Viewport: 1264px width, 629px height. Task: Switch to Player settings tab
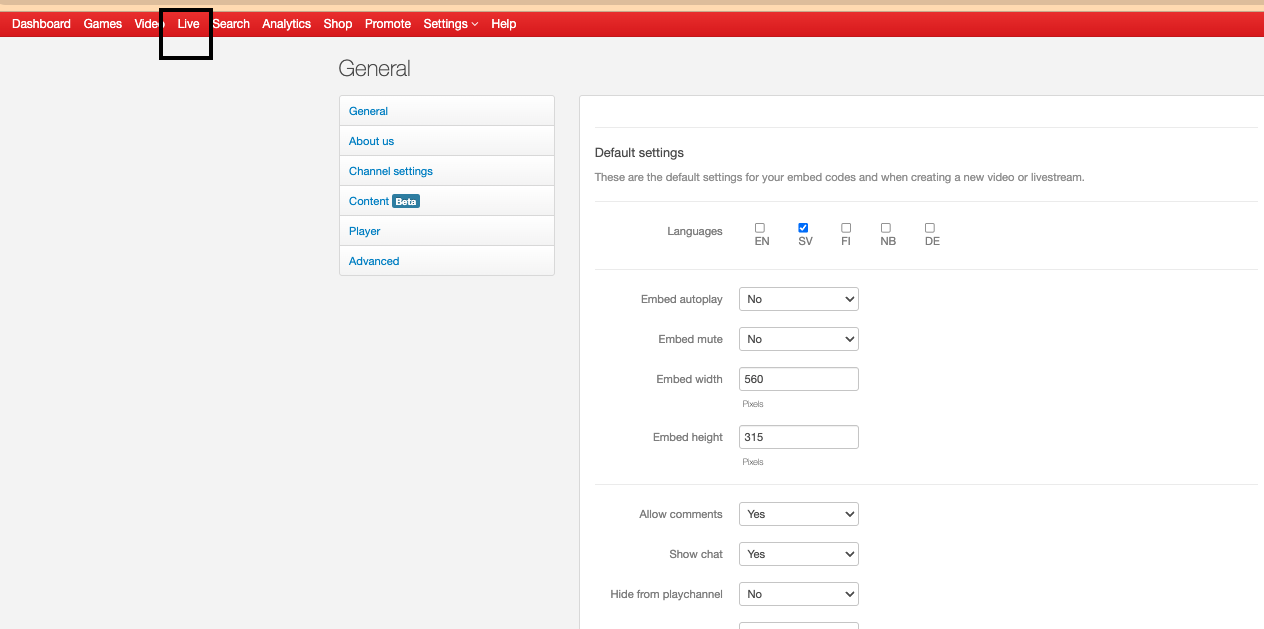(x=364, y=231)
